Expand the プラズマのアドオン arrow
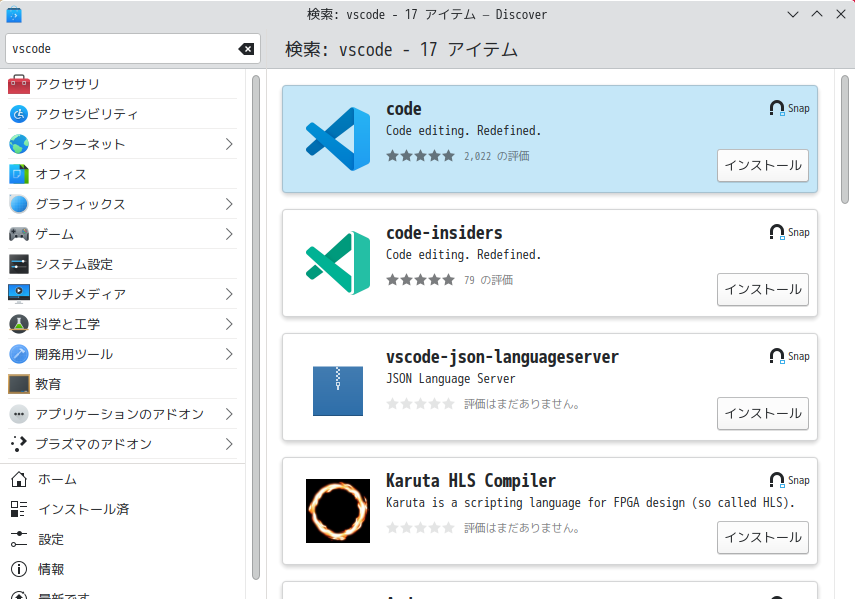Screen dimensions: 855x599 229,444
